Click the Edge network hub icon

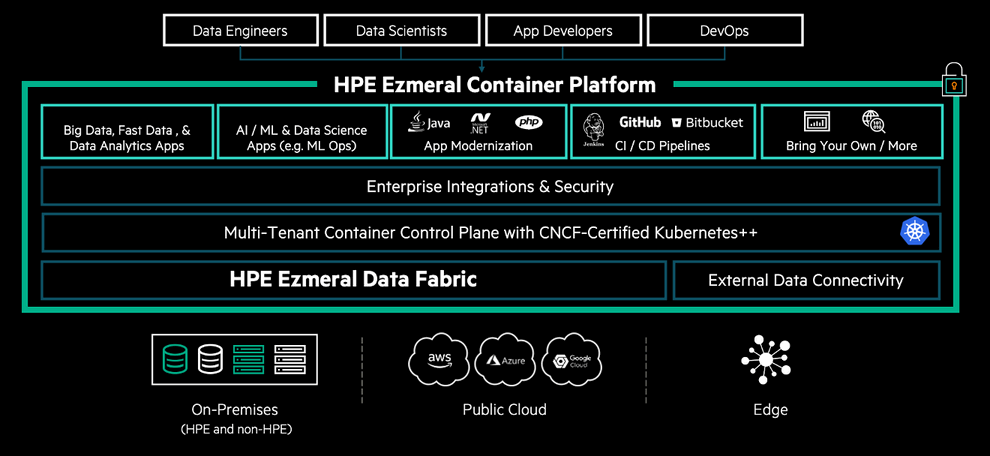pyautogui.click(x=765, y=360)
